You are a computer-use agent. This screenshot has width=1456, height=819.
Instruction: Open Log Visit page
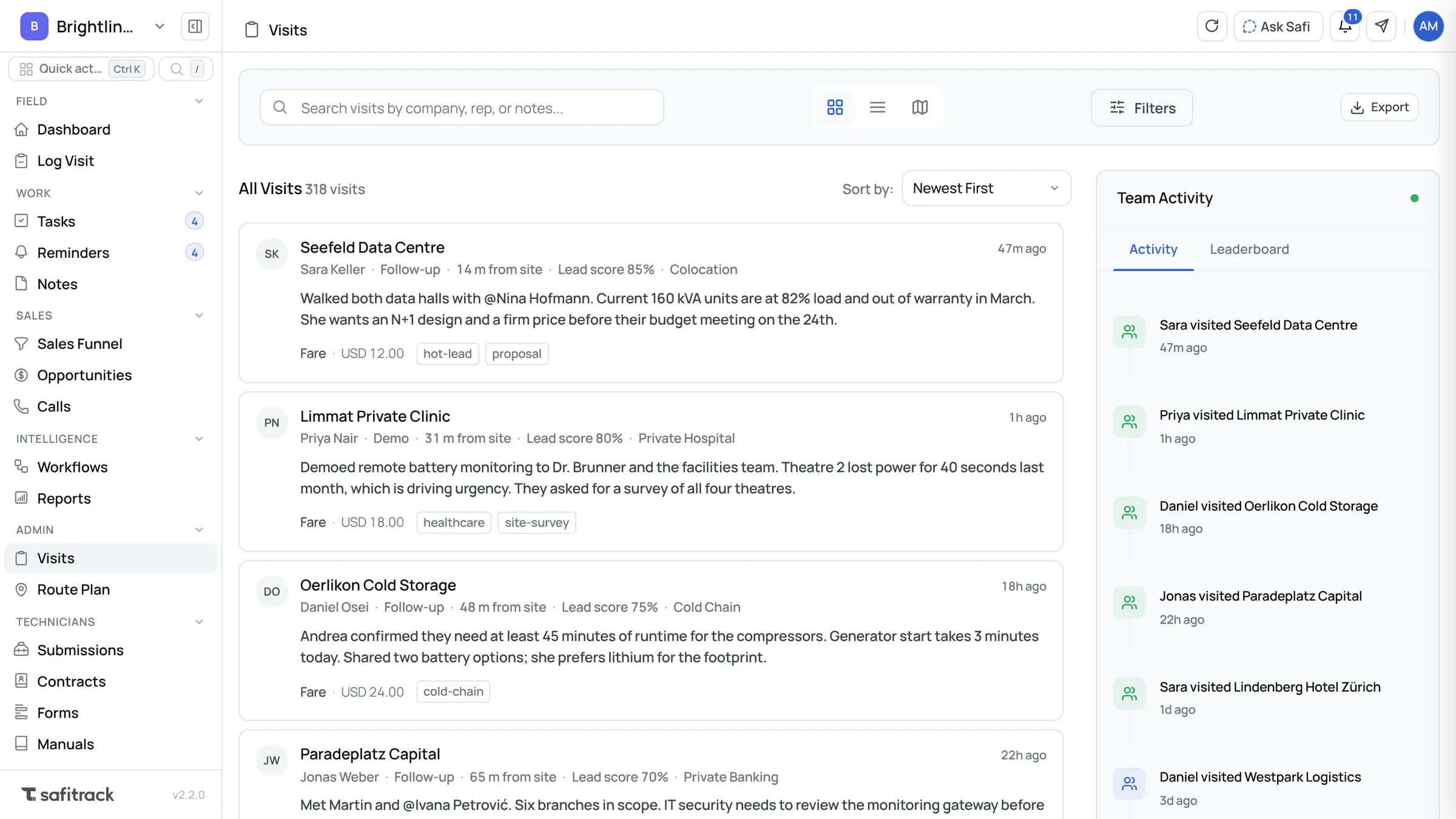click(110, 161)
